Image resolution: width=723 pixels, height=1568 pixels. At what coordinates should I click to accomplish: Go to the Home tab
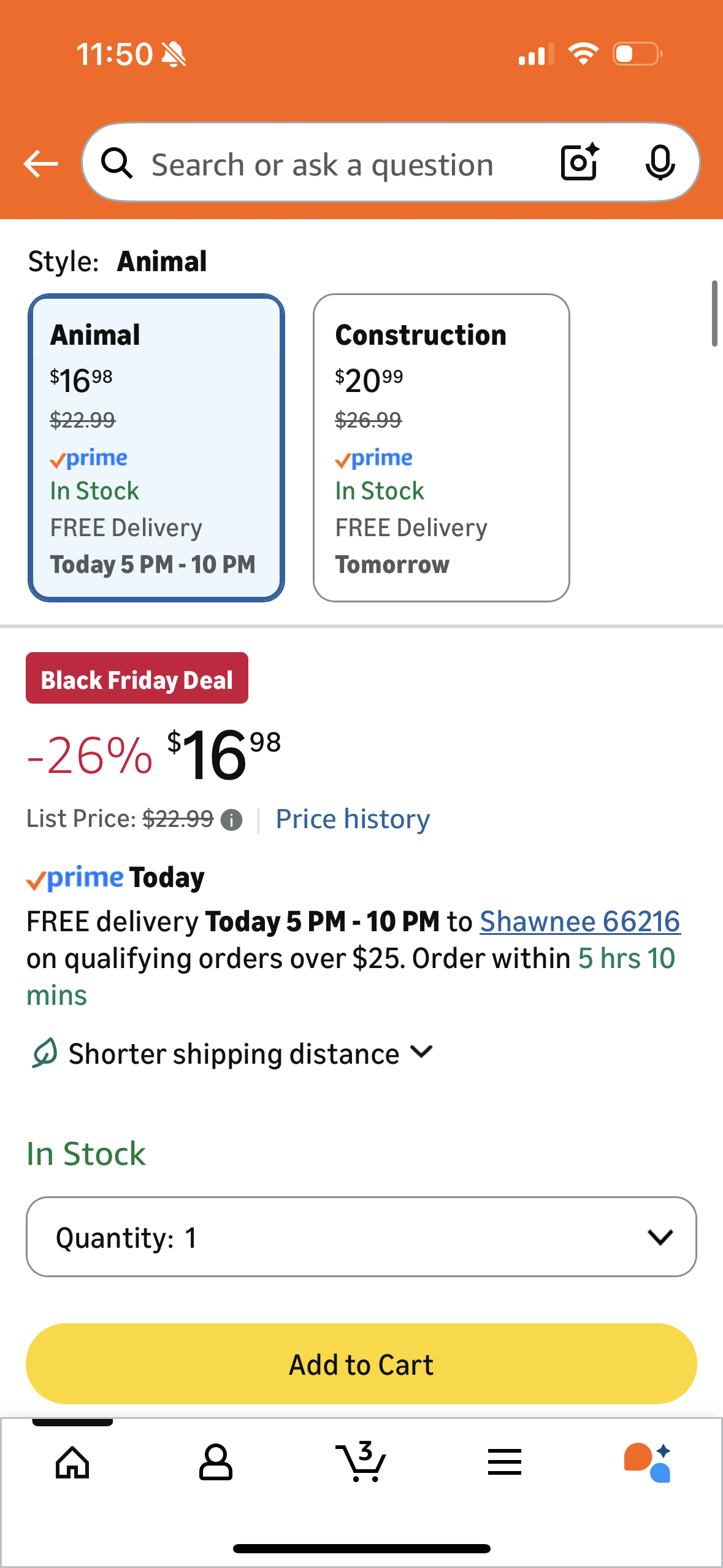(72, 1462)
